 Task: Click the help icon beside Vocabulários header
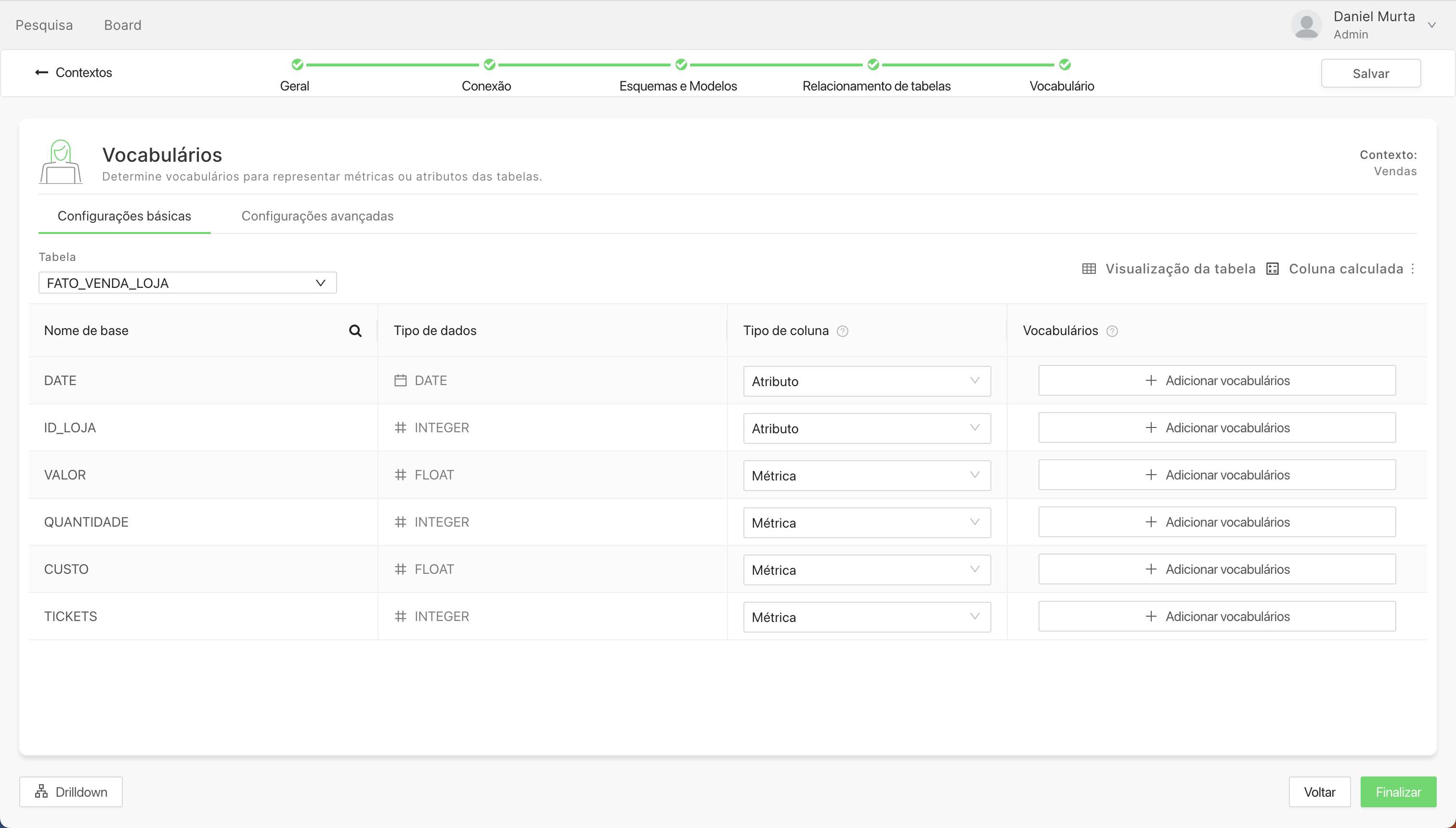click(1112, 332)
